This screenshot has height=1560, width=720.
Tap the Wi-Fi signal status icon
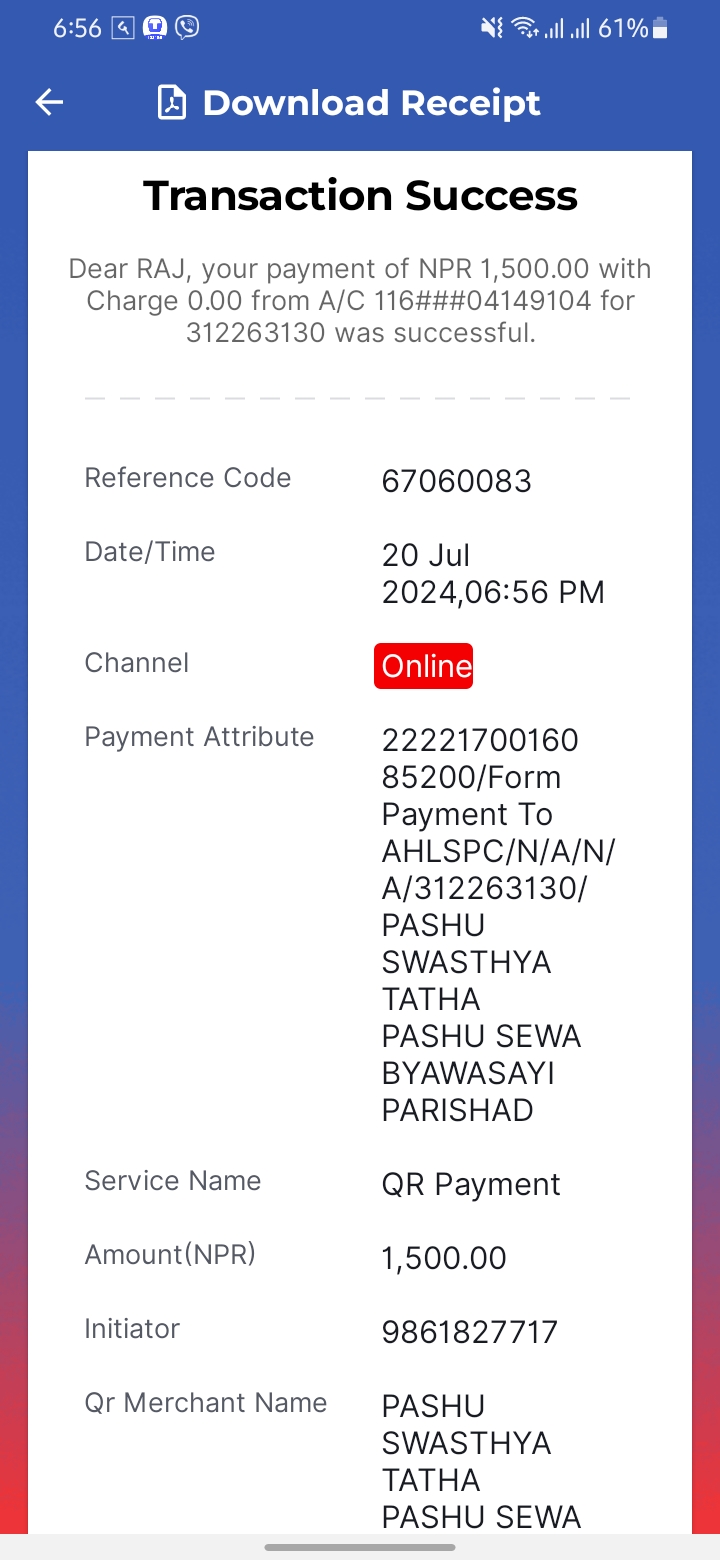tap(525, 29)
